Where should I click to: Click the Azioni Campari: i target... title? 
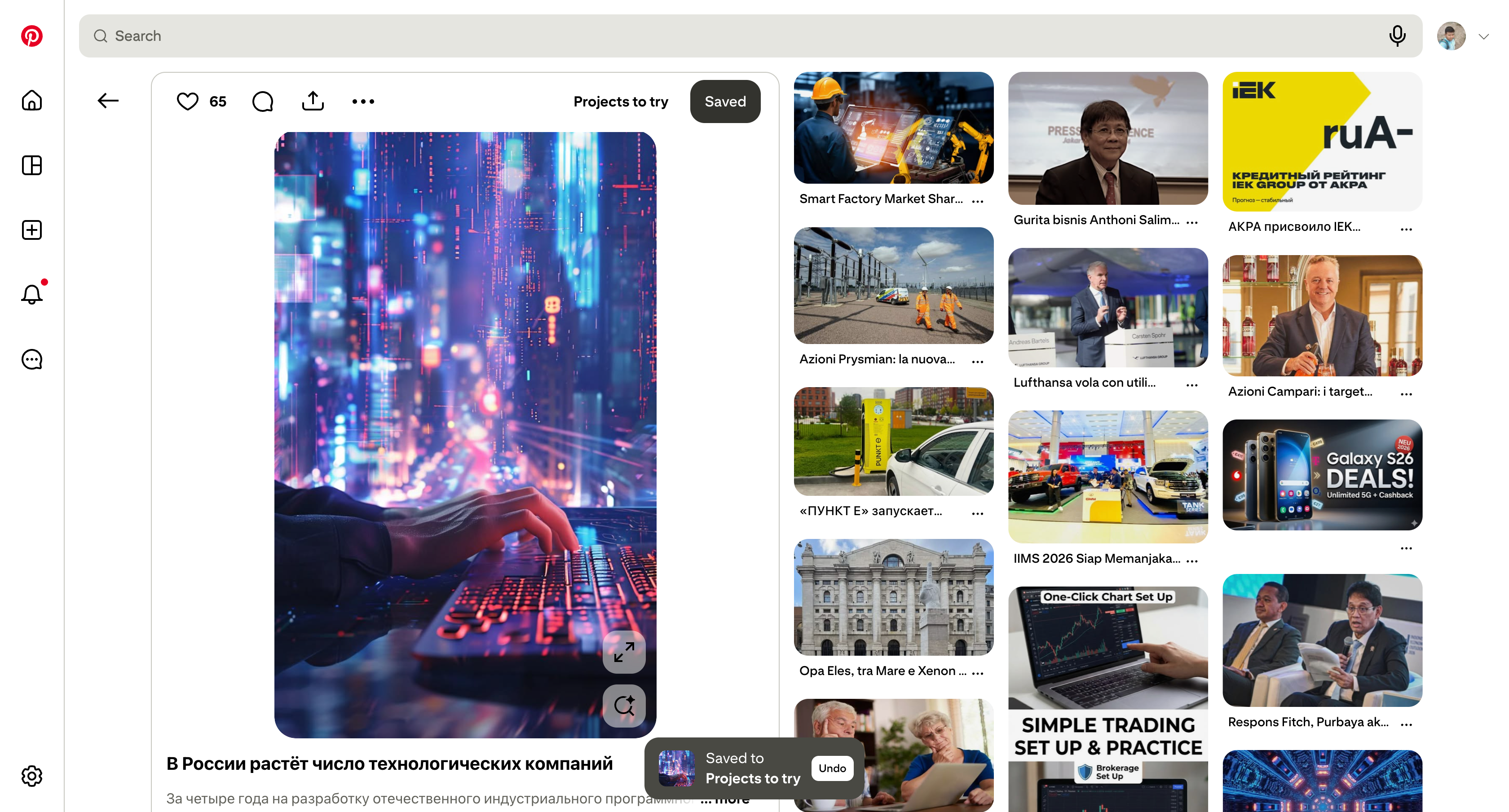pos(1301,391)
